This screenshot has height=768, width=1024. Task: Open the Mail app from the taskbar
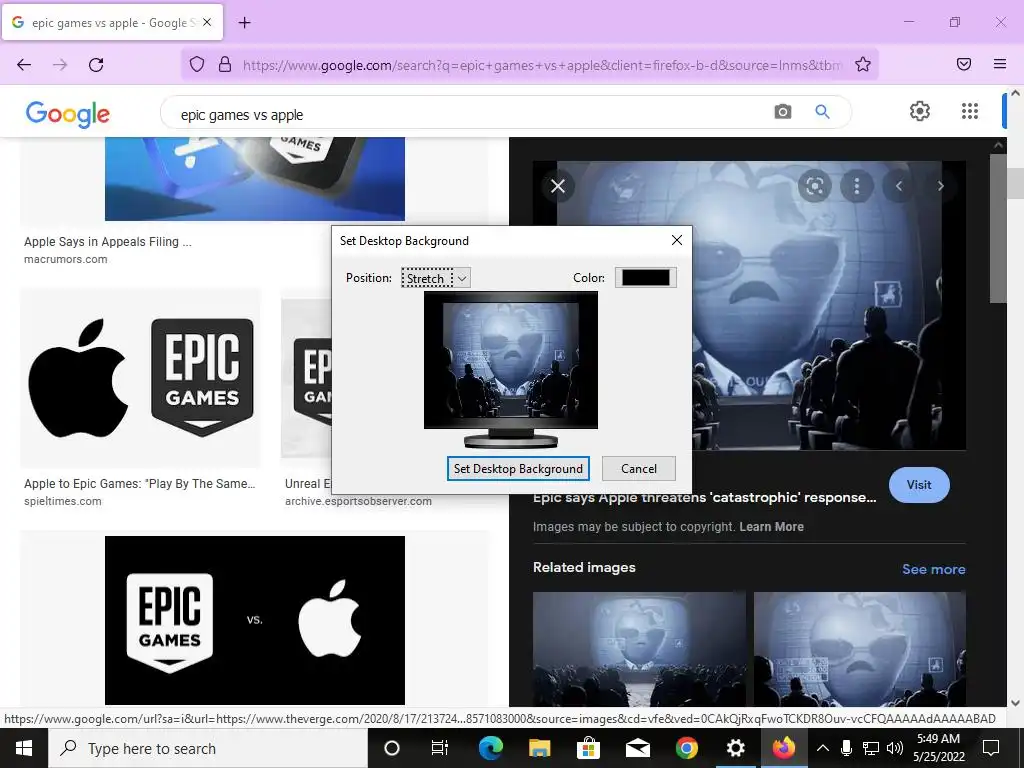(x=637, y=748)
